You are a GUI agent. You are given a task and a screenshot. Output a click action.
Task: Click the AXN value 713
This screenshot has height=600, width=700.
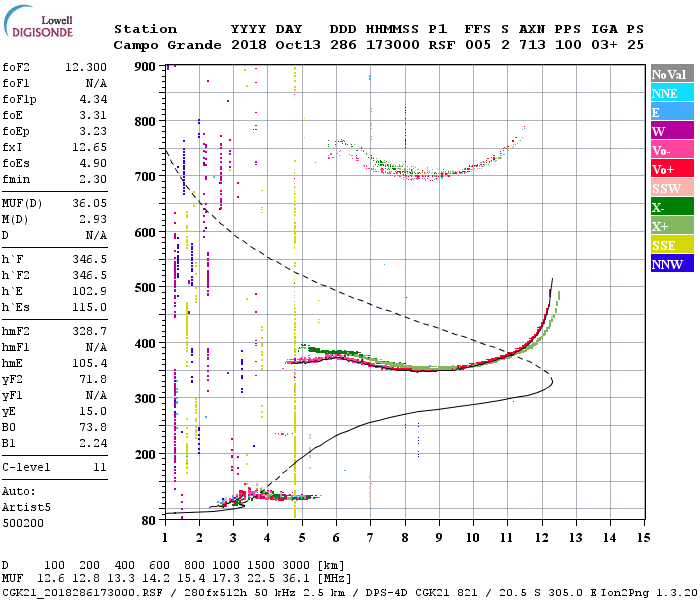point(532,45)
